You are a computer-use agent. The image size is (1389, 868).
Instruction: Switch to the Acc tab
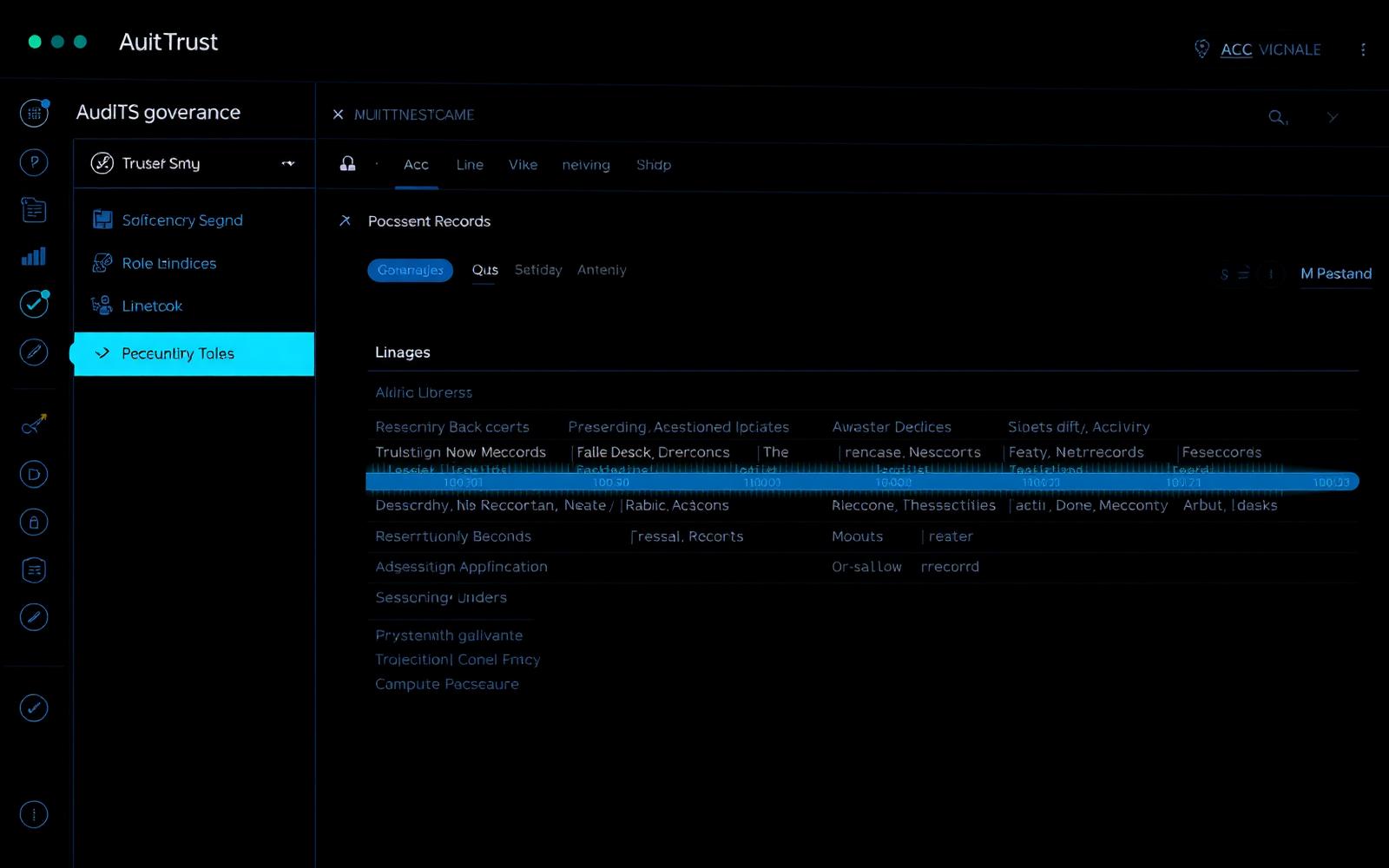pyautogui.click(x=416, y=165)
